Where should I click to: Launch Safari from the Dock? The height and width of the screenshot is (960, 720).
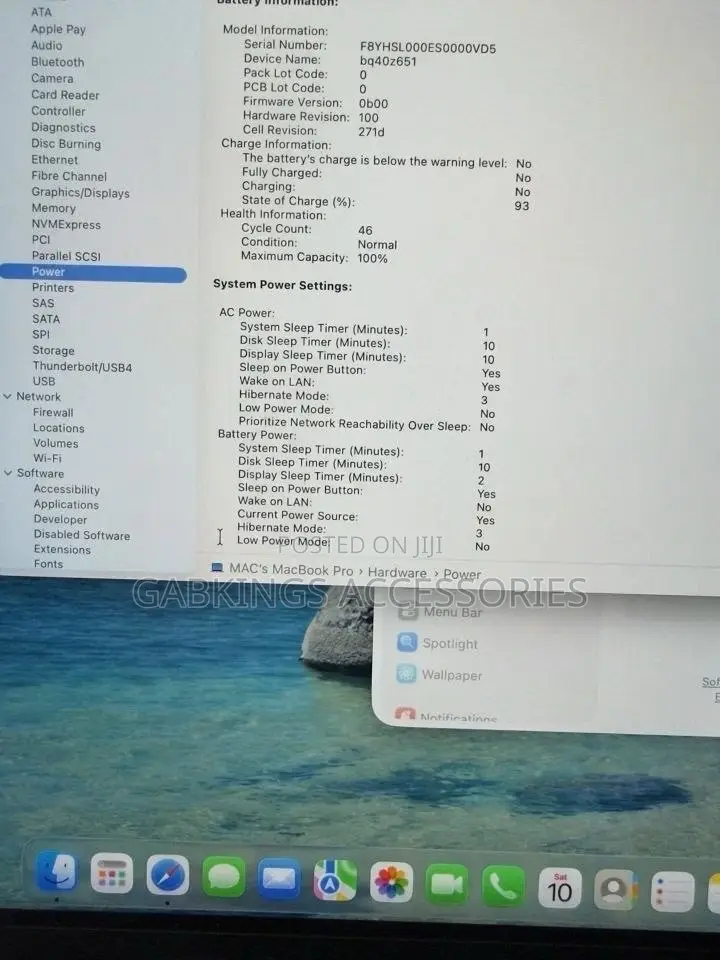(168, 875)
